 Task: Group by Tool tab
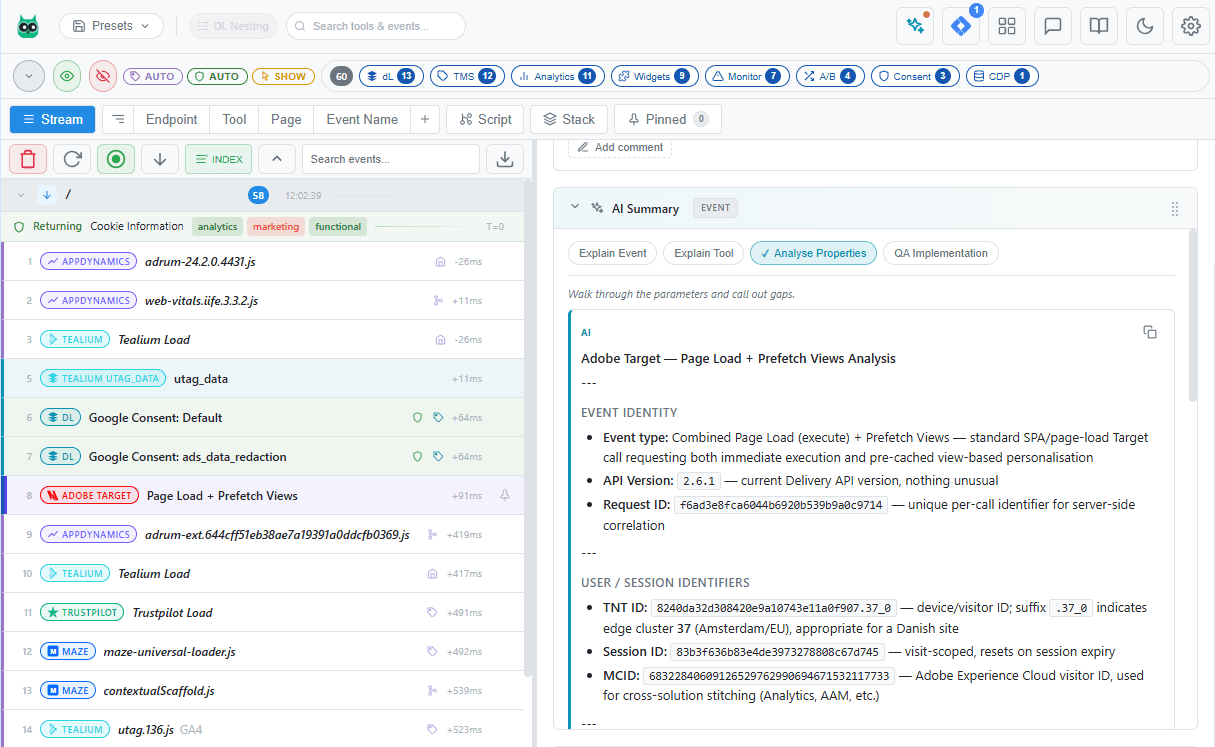click(x=234, y=119)
